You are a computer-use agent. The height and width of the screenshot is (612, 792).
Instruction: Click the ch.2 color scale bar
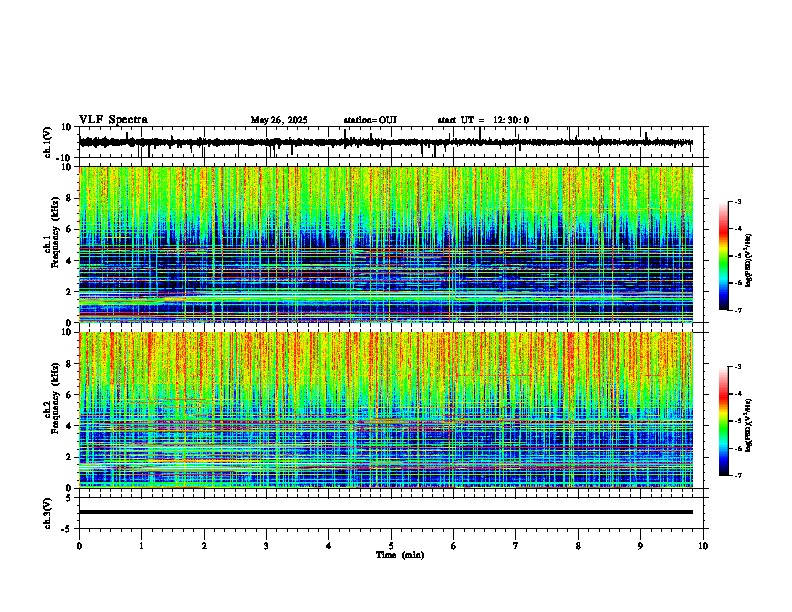click(723, 421)
